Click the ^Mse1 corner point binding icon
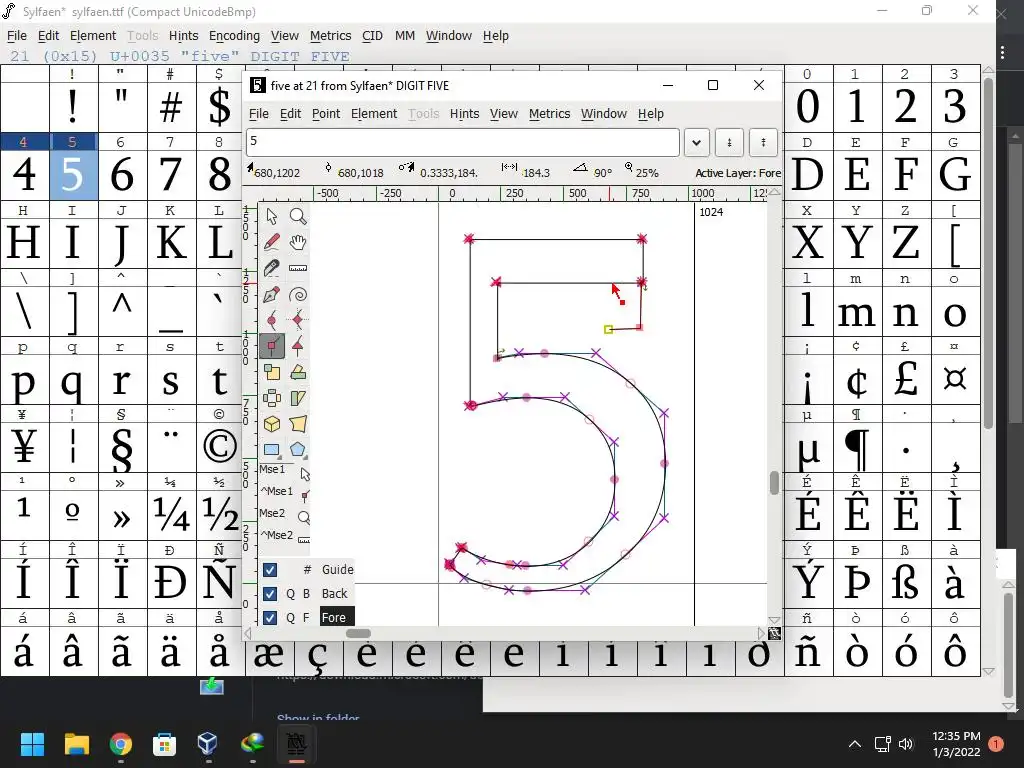The image size is (1024, 768). coord(304,496)
